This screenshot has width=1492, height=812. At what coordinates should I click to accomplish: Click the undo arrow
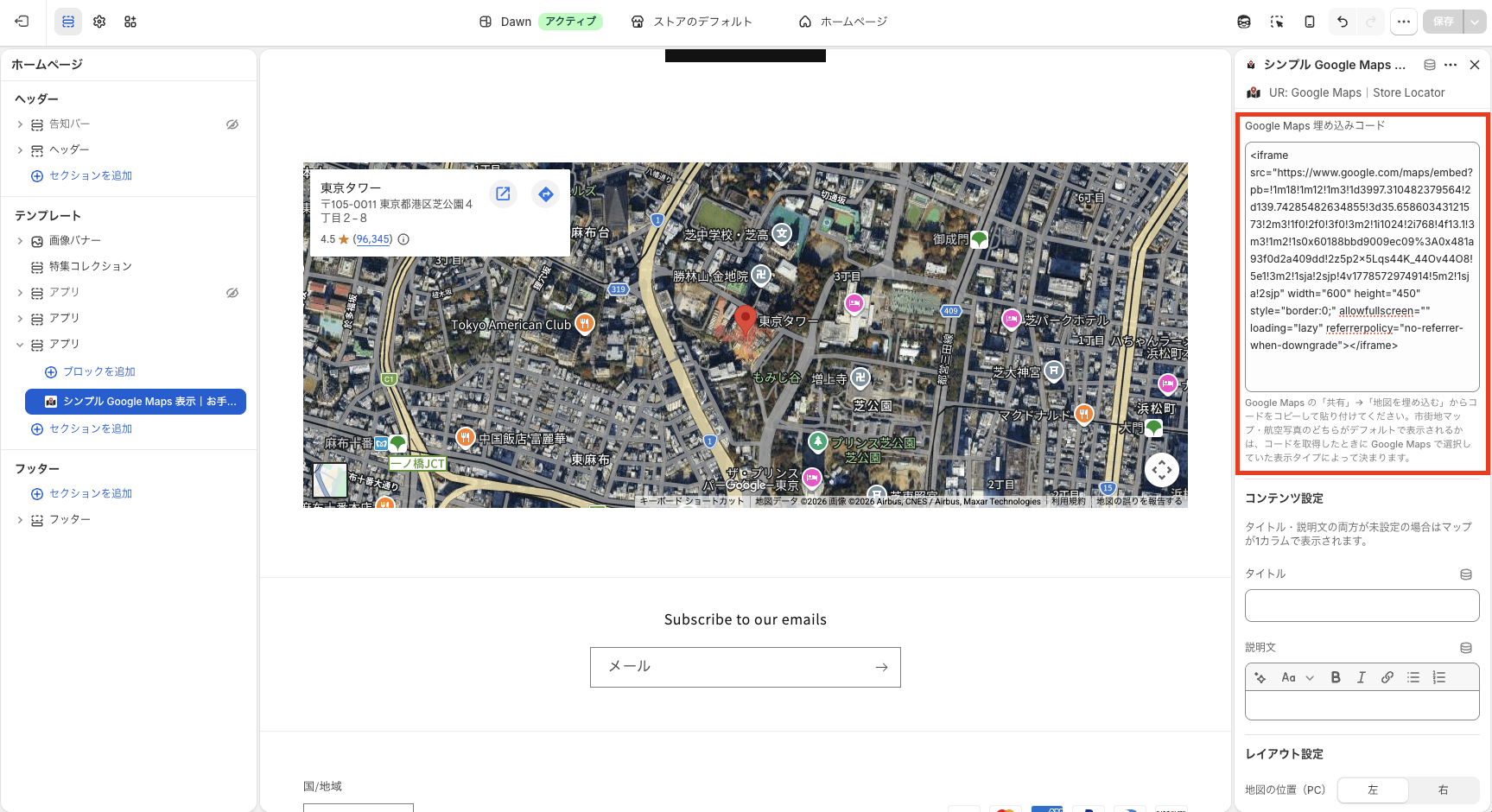(x=1343, y=22)
